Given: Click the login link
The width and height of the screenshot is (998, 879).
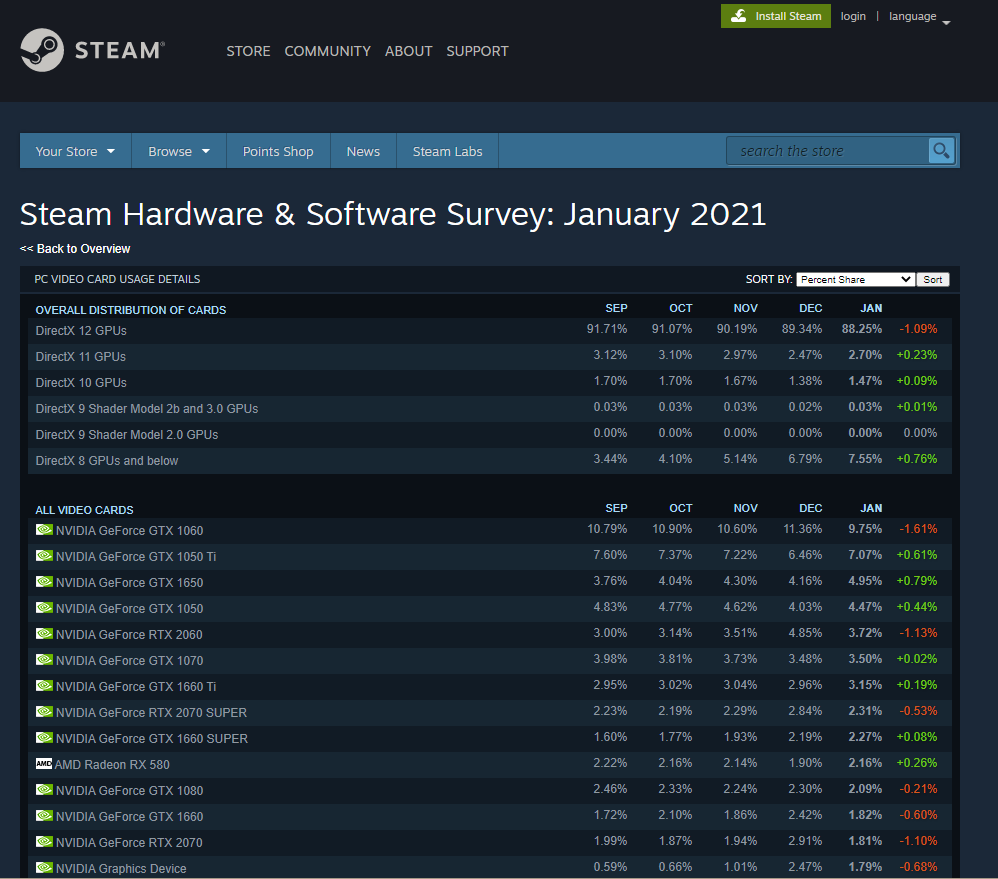Looking at the screenshot, I should click(x=853, y=17).
